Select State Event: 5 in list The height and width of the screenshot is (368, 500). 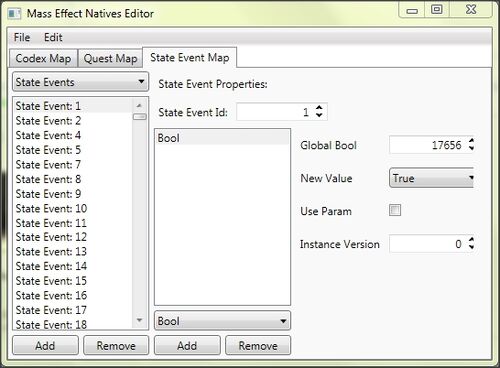(x=73, y=150)
